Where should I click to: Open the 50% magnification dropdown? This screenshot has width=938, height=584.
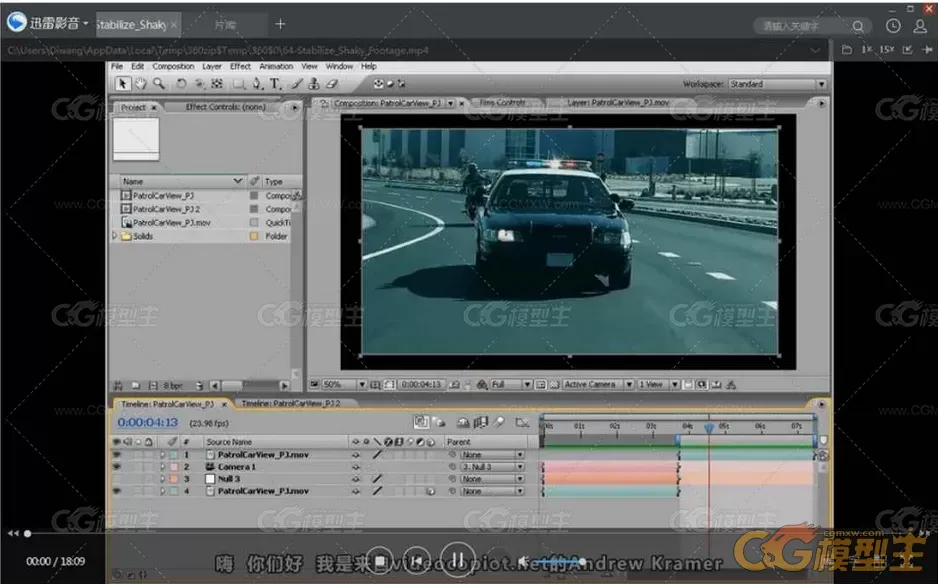coord(345,385)
